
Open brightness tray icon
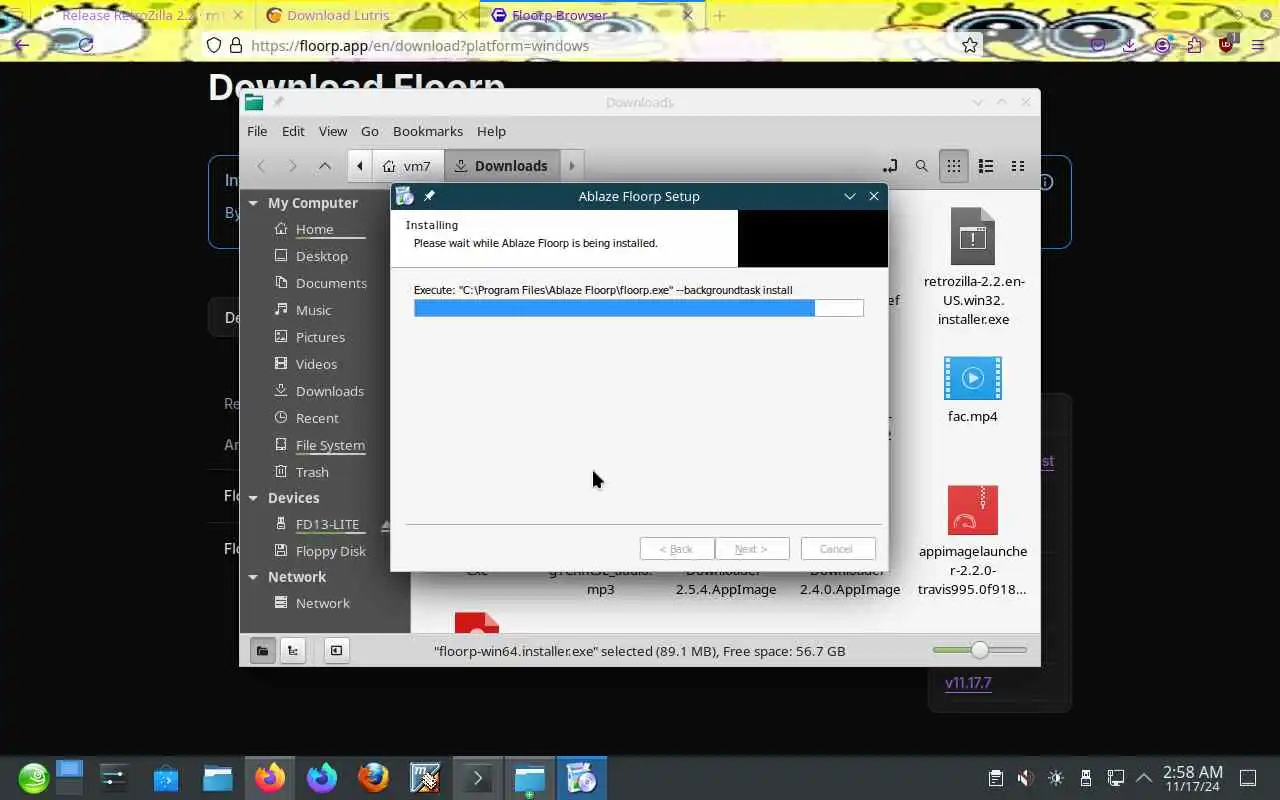[x=1056, y=778]
